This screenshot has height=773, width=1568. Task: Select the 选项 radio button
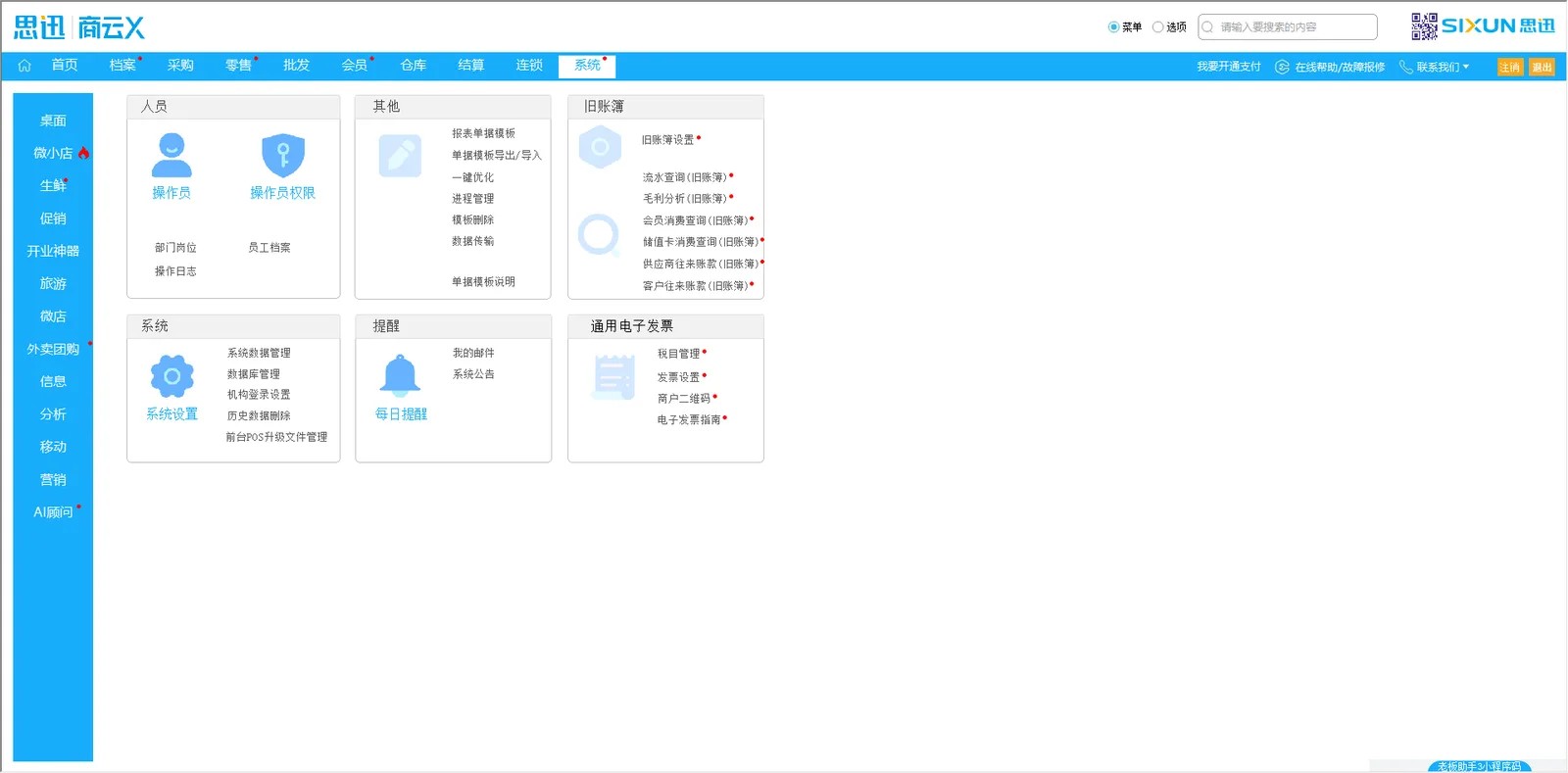pyautogui.click(x=1157, y=27)
